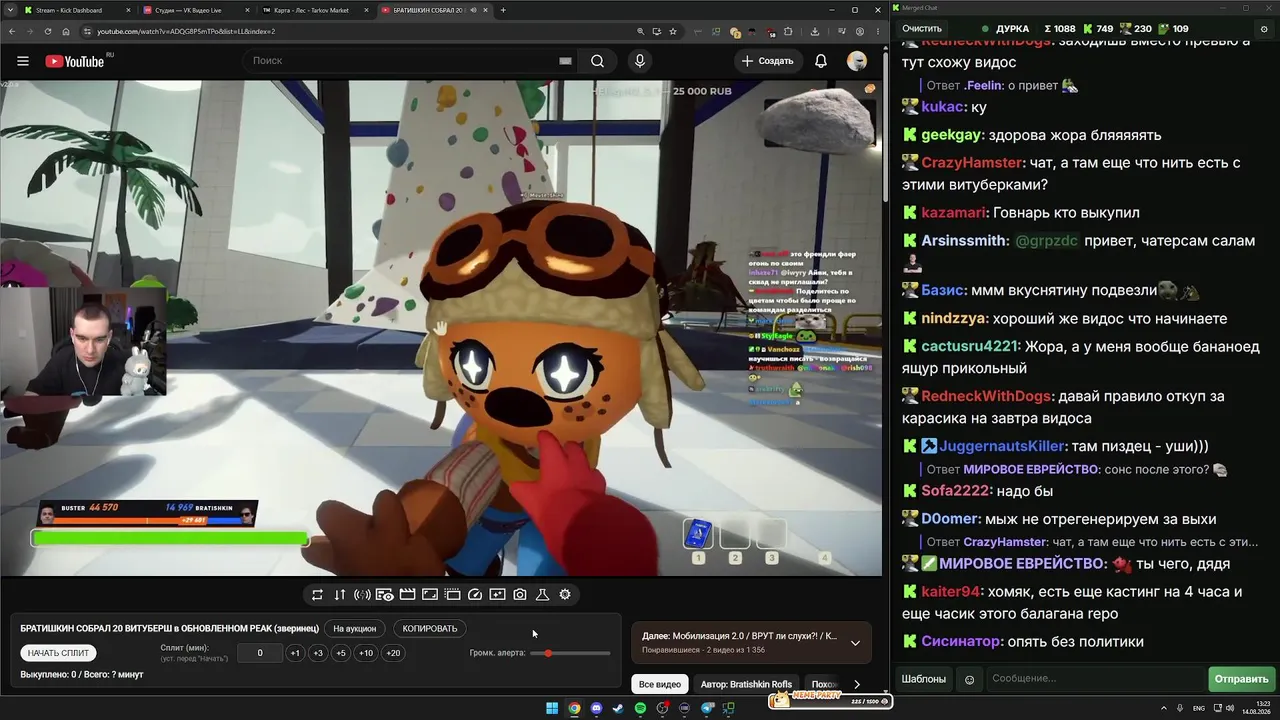Click CrazyHamster's username in chat
The width and height of the screenshot is (1280, 720).
(972, 163)
